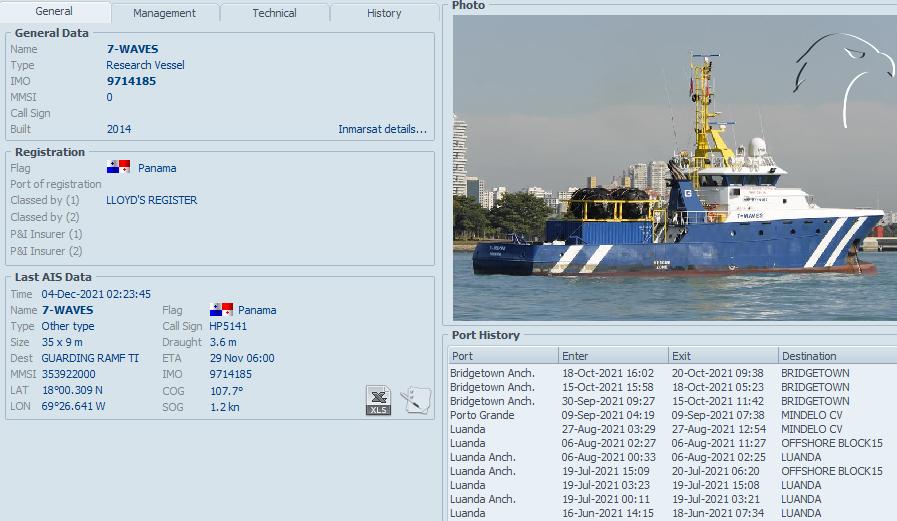
Task: Open the 7-WAVES vessel photo
Action: pyautogui.click(x=674, y=168)
